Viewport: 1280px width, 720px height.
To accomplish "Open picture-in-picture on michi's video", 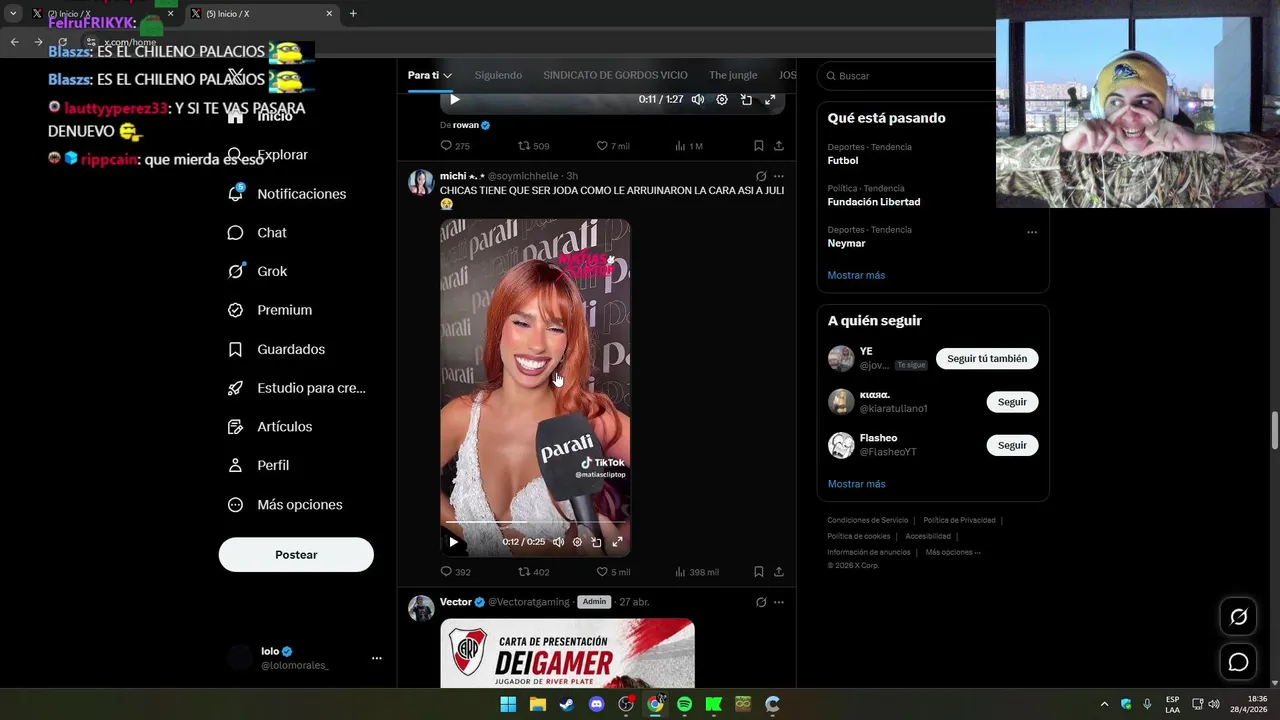I will [596, 542].
